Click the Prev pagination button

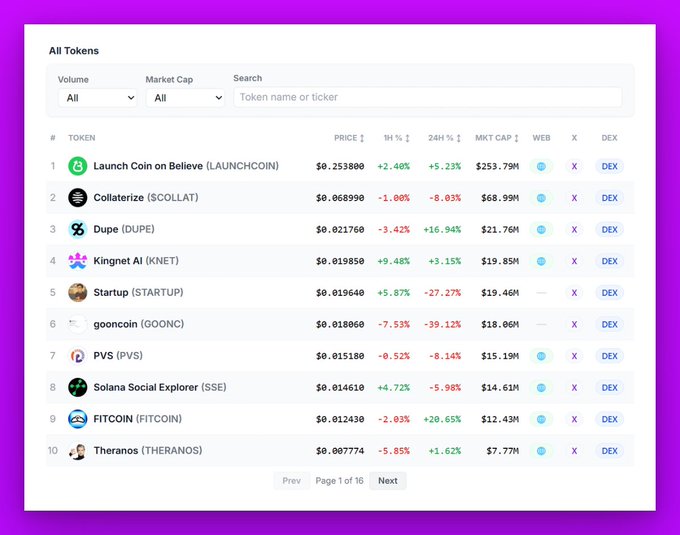[x=291, y=481]
